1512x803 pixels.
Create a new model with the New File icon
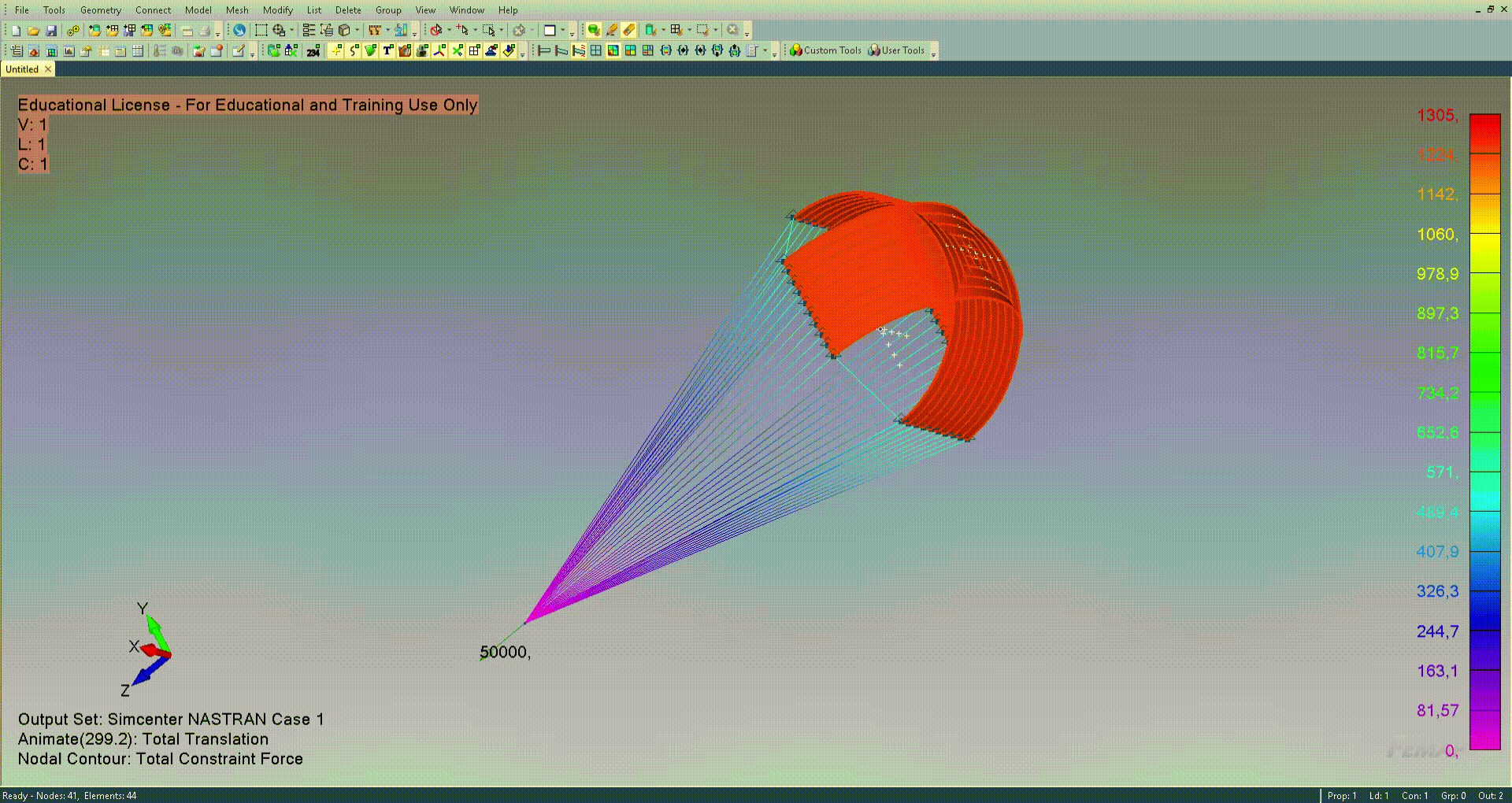tap(14, 30)
